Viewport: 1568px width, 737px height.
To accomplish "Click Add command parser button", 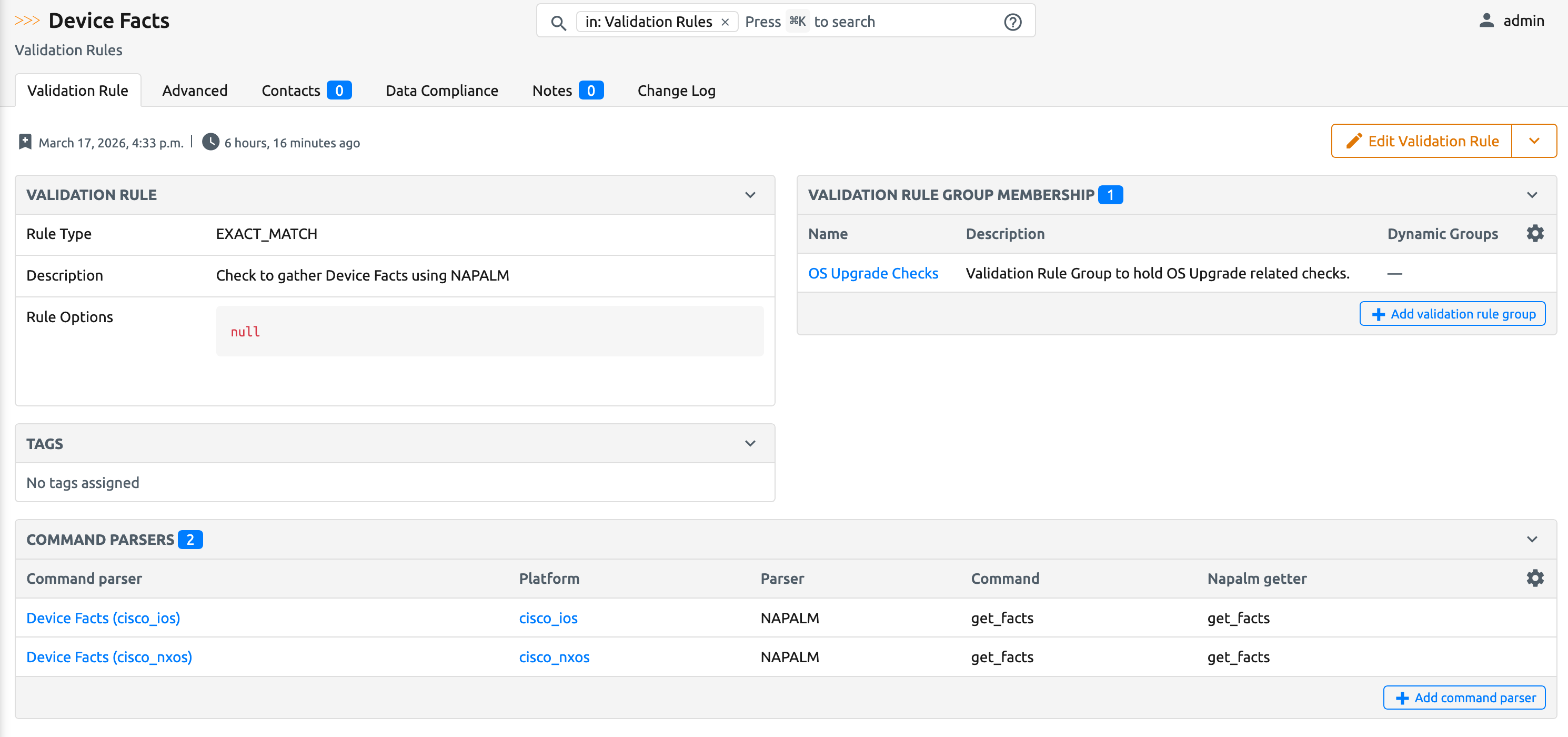I will click(1464, 698).
